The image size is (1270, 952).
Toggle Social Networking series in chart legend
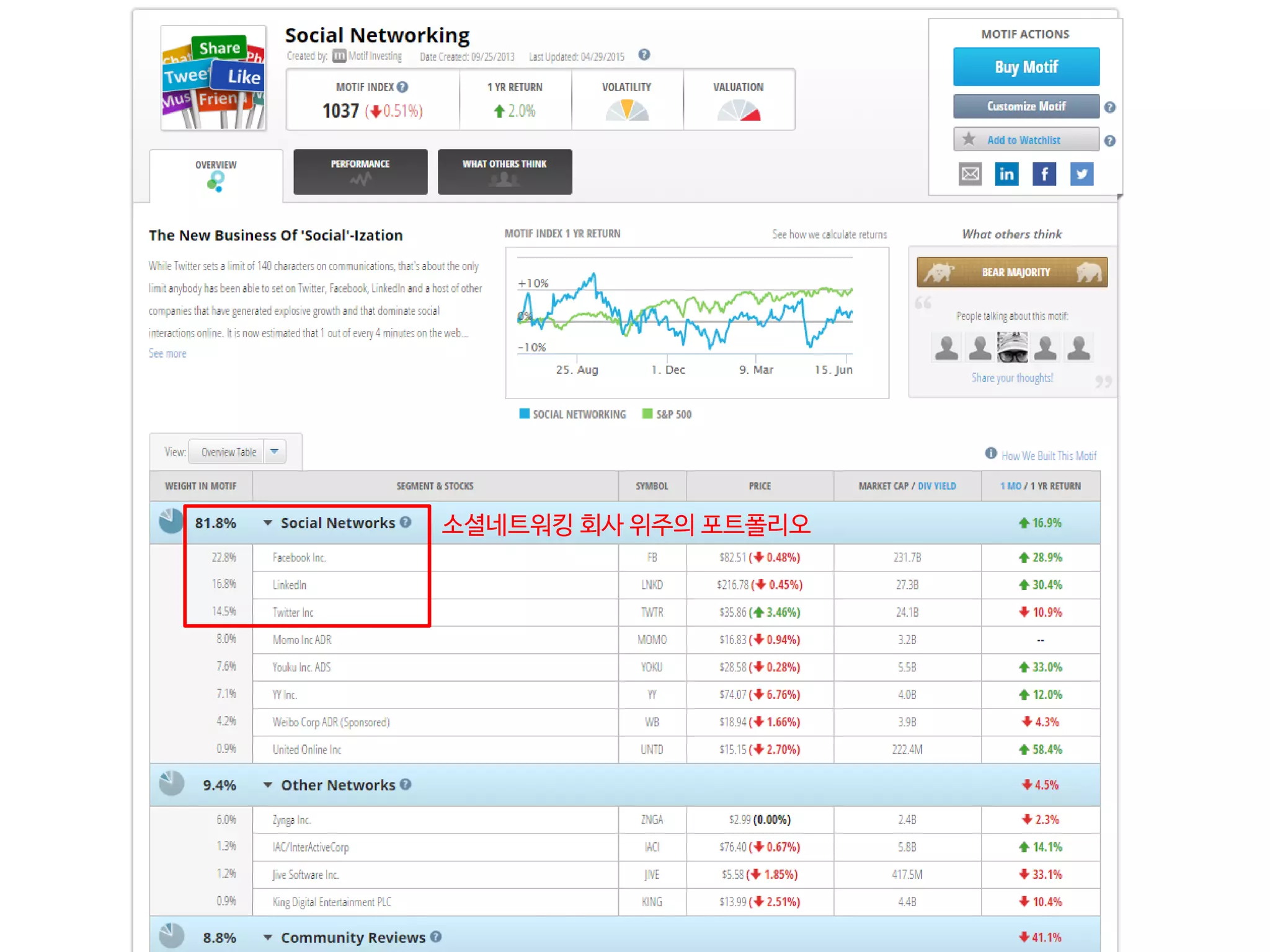572,414
